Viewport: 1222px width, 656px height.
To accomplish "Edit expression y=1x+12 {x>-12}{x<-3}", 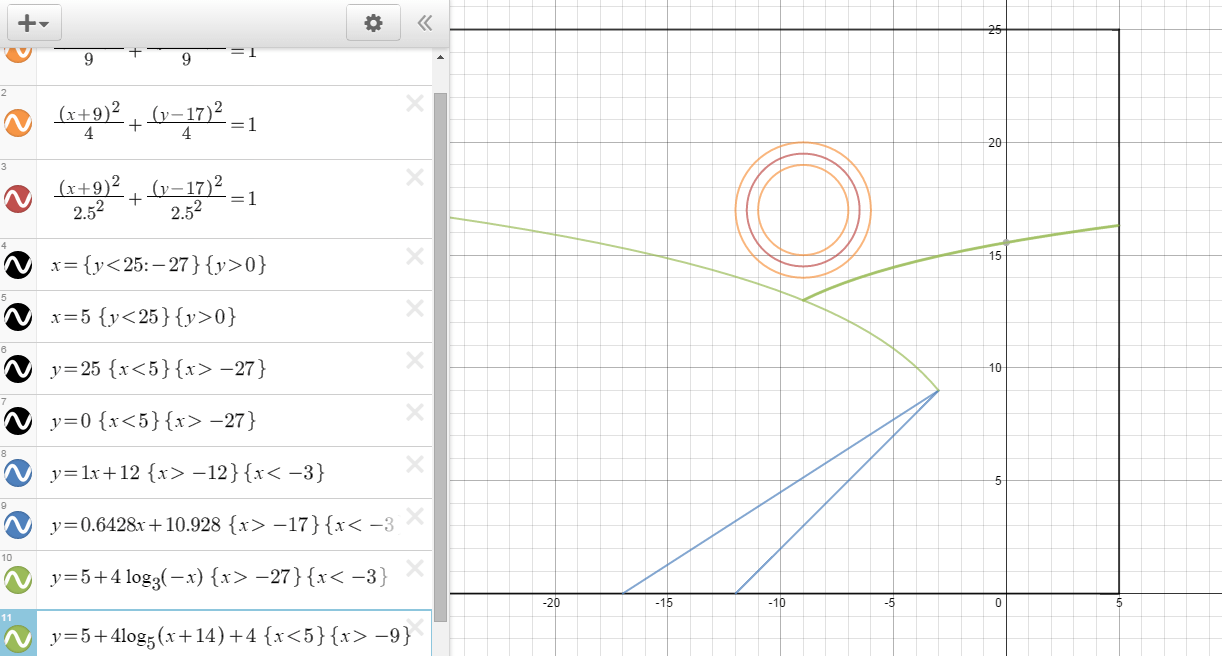I will [x=188, y=473].
